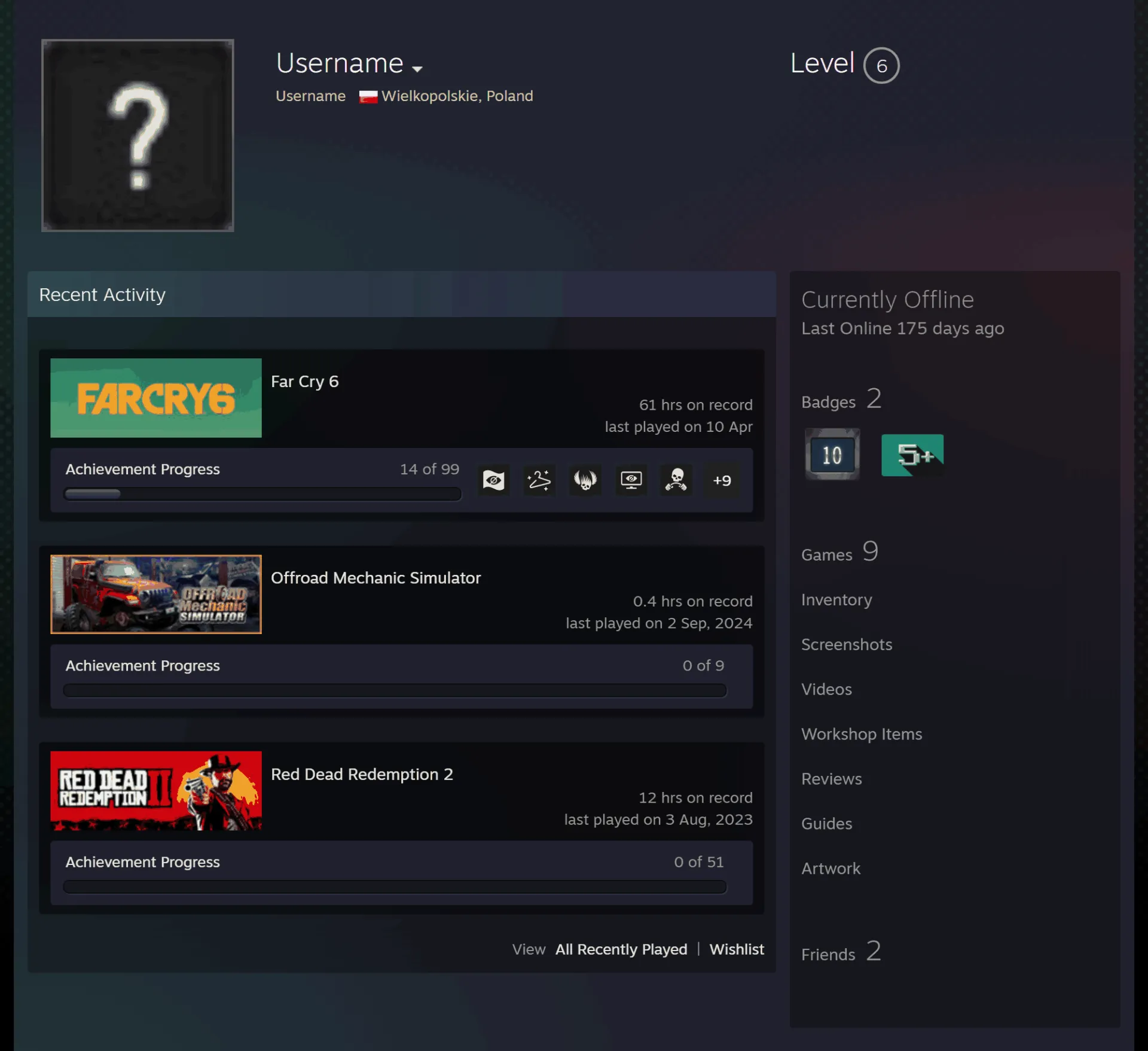The width and height of the screenshot is (1148, 1051).
Task: Click the question mark profile avatar
Action: (138, 135)
